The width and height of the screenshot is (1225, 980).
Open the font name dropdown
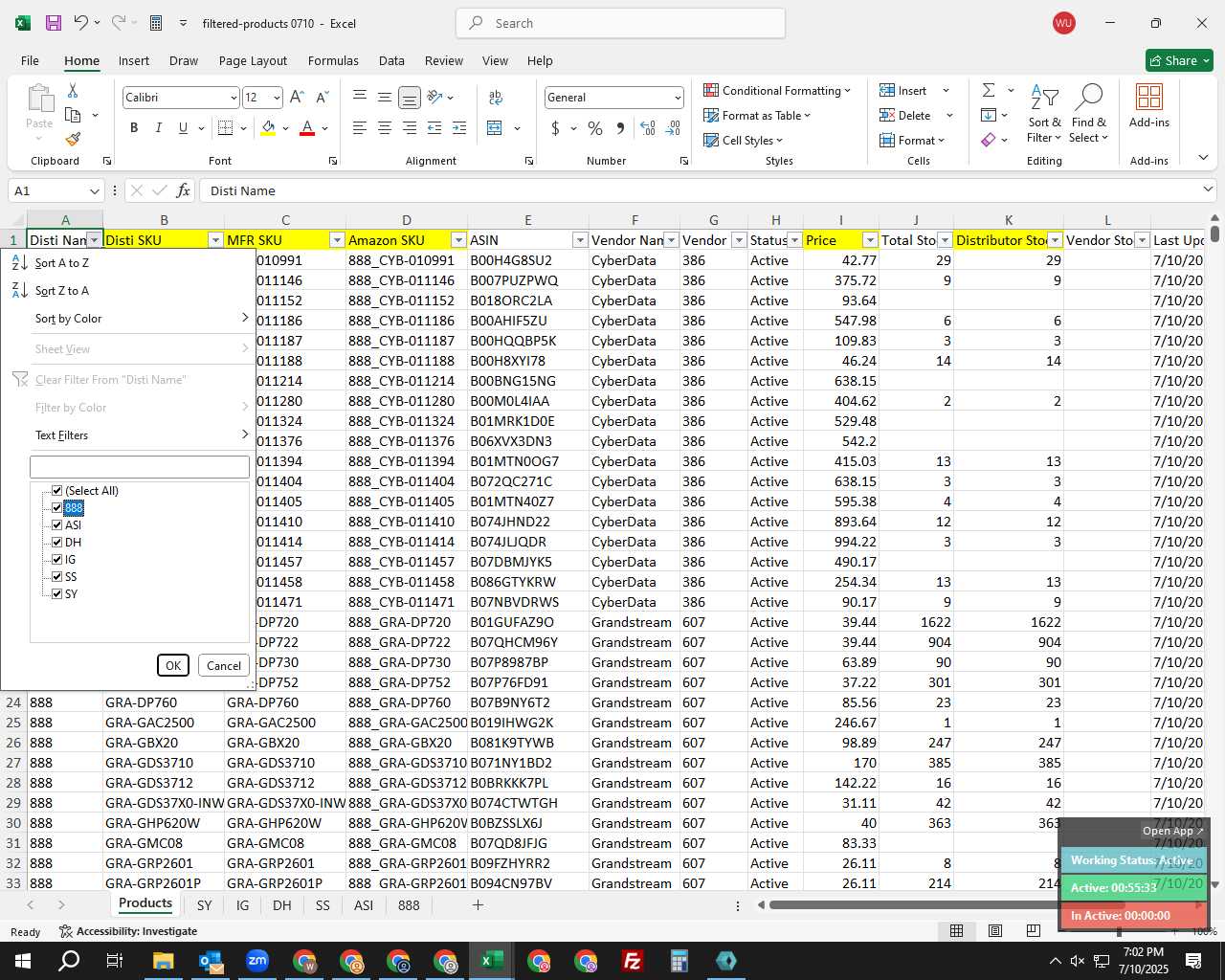(x=233, y=98)
